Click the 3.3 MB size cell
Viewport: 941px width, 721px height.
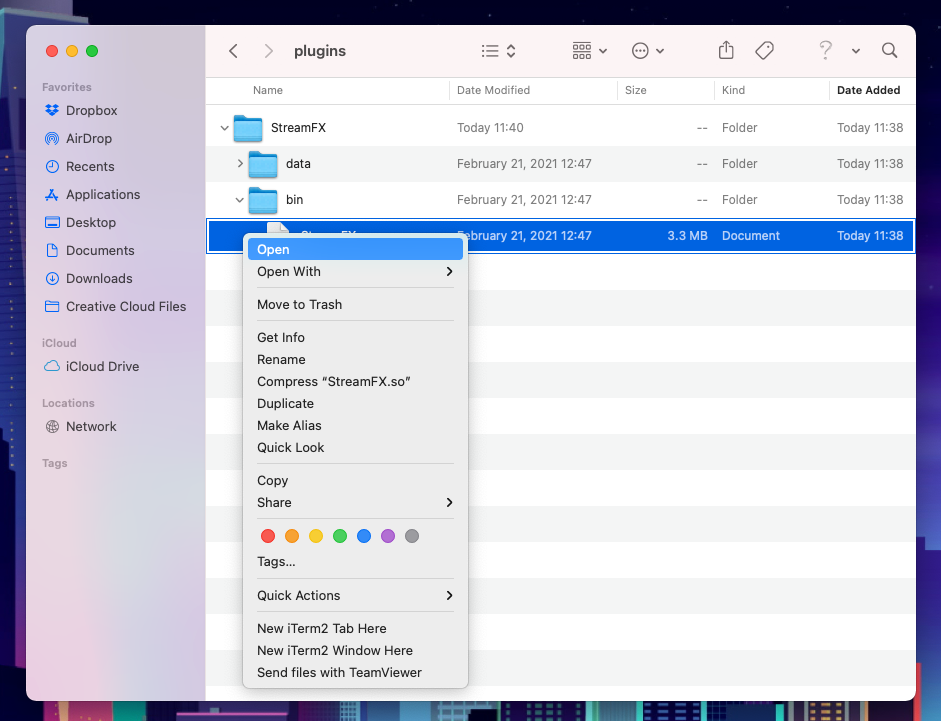pos(687,236)
